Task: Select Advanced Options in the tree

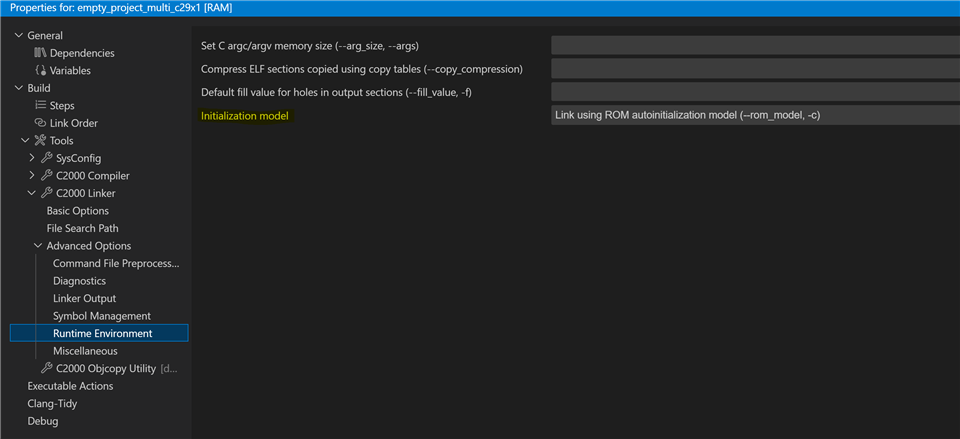Action: tap(89, 246)
